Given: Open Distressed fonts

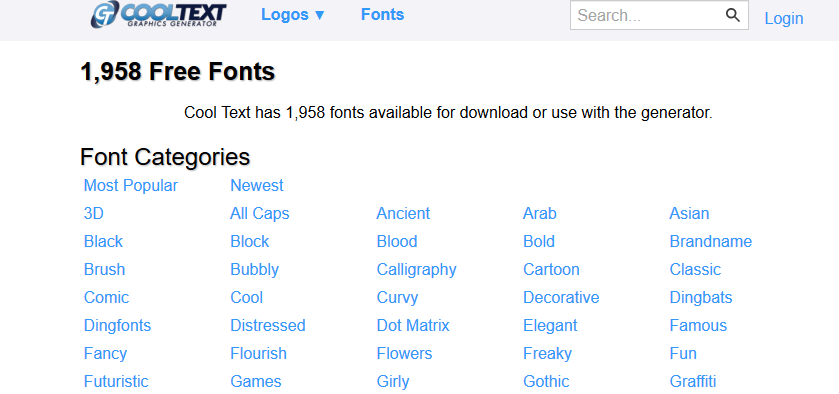Looking at the screenshot, I should pyautogui.click(x=268, y=325).
